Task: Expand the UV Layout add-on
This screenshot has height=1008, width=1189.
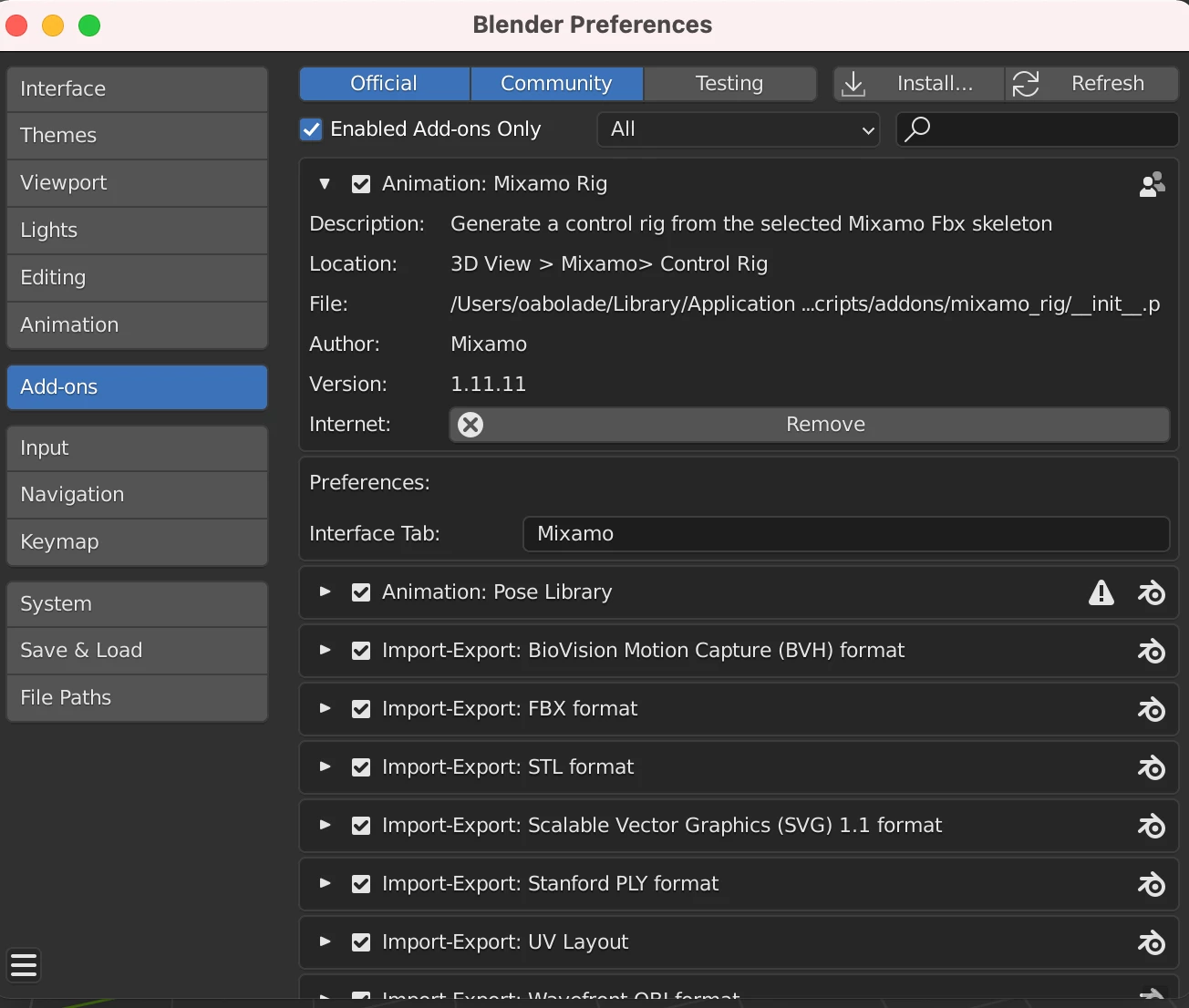Action: pyautogui.click(x=325, y=942)
